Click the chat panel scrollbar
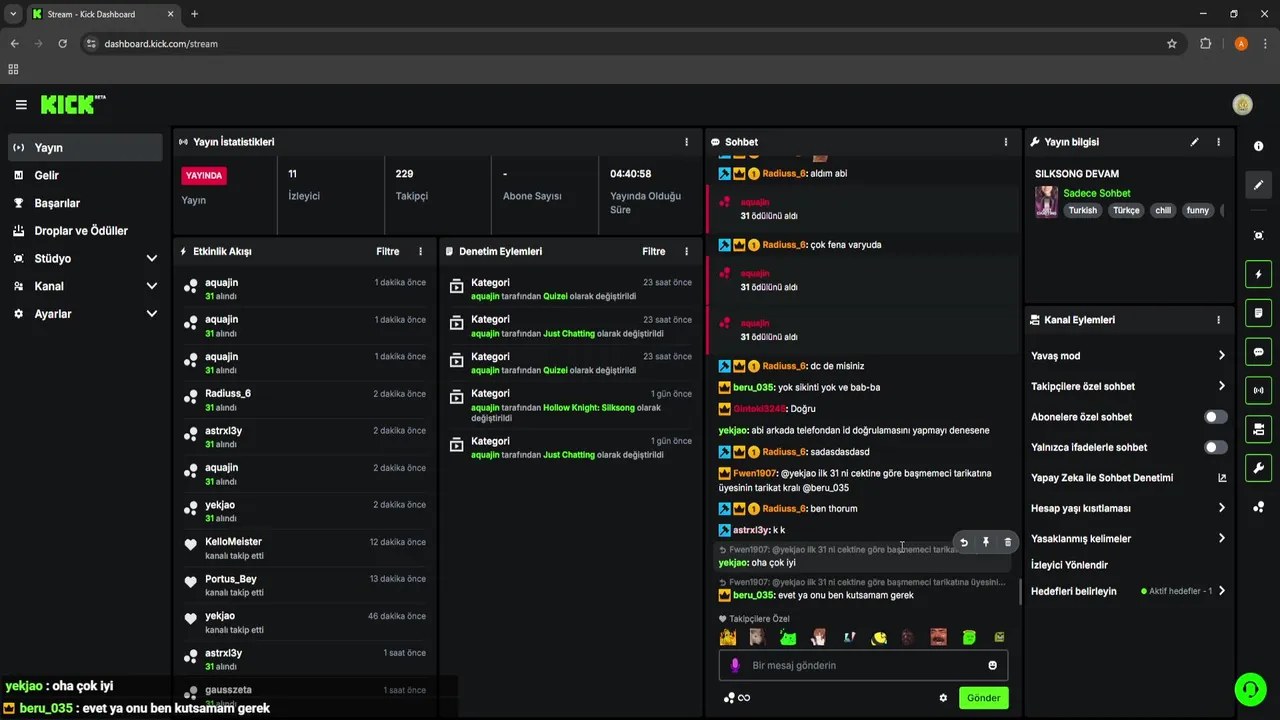Viewport: 1280px width, 720px height. pos(1020,592)
